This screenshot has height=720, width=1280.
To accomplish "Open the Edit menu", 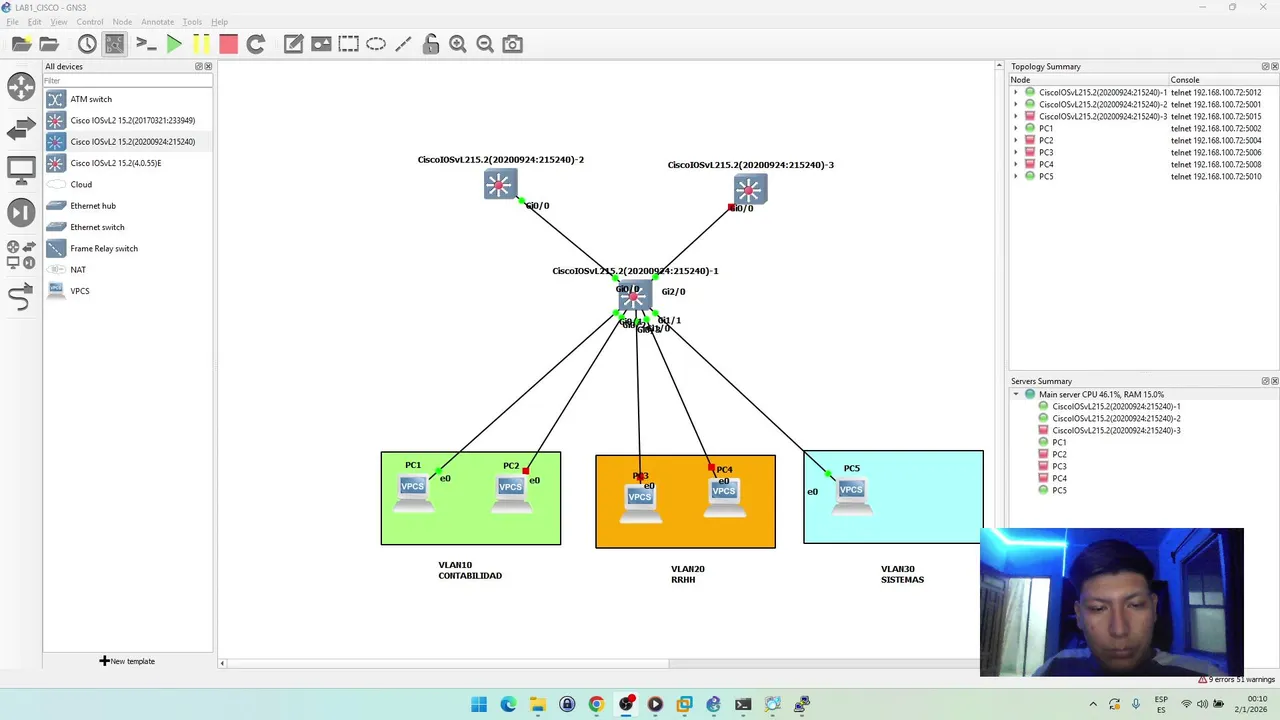I will pyautogui.click(x=35, y=22).
